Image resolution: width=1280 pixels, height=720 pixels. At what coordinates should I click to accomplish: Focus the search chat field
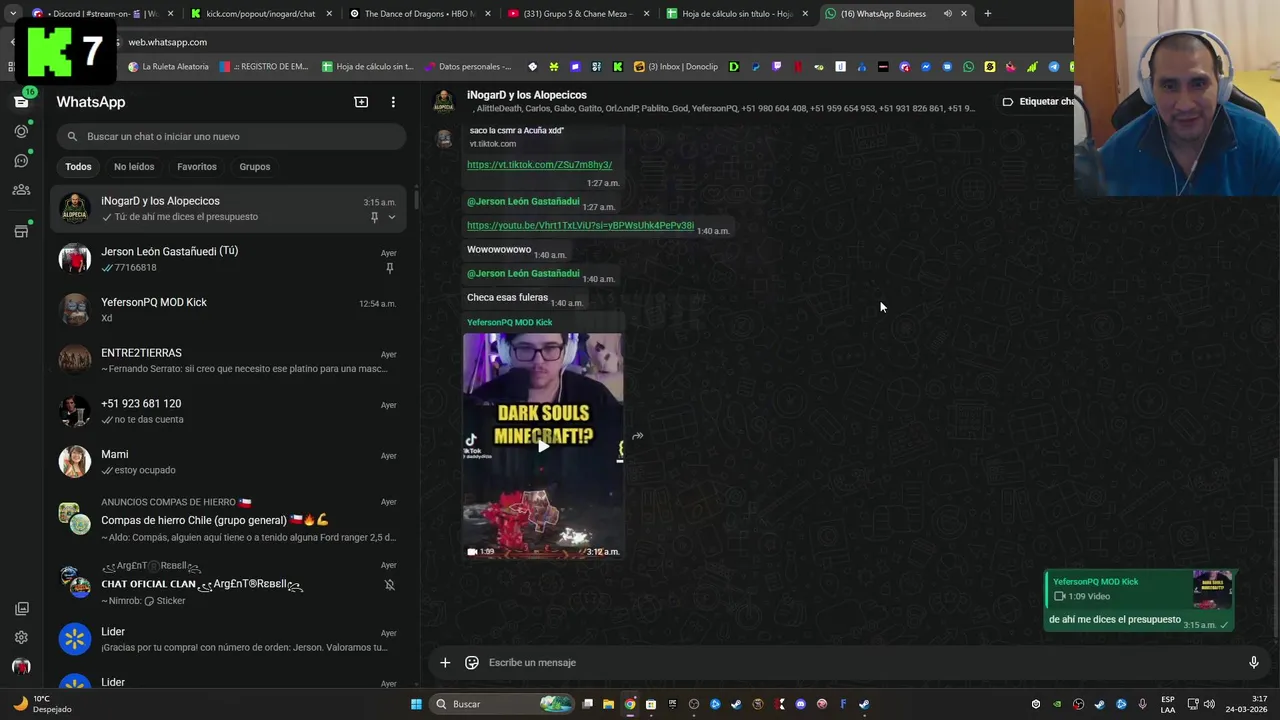pyautogui.click(x=230, y=136)
